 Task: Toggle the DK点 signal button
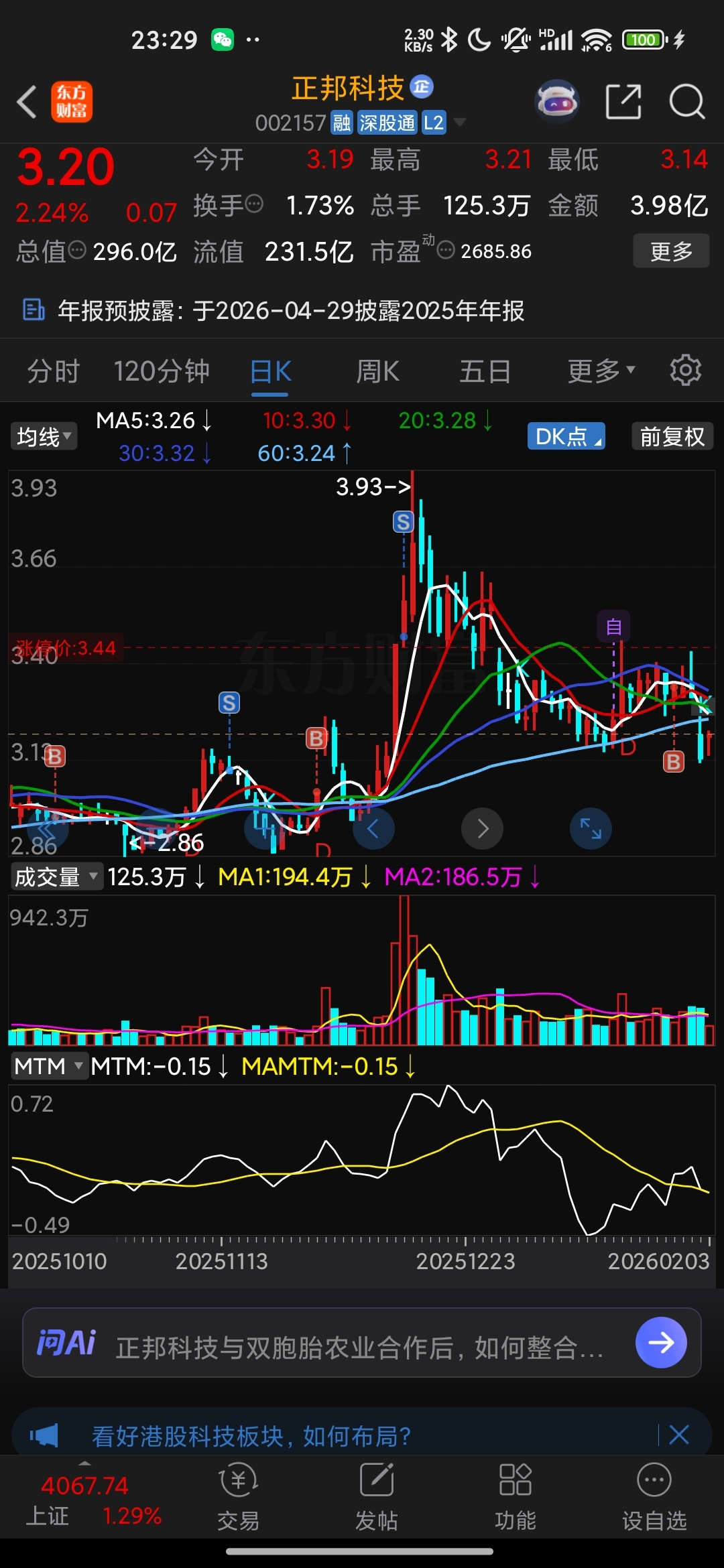(566, 437)
